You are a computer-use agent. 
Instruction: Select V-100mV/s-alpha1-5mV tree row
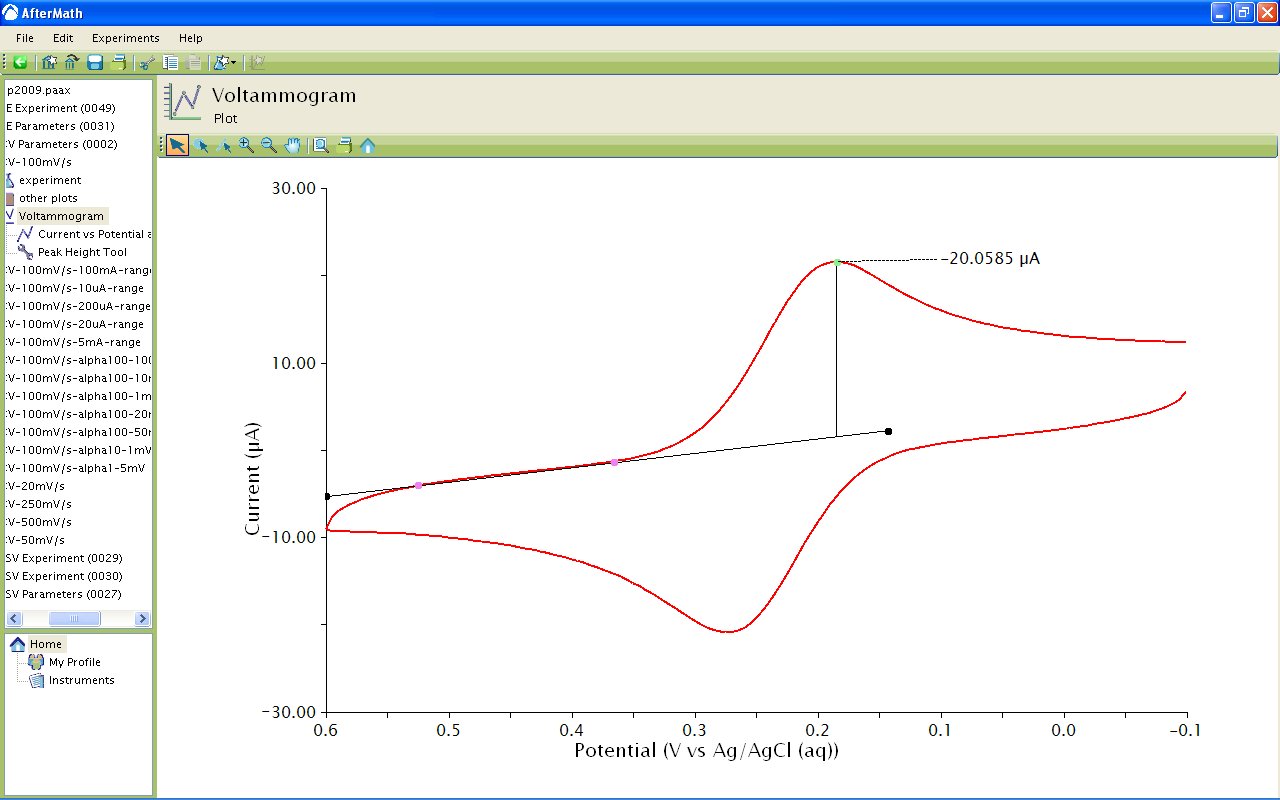(x=76, y=468)
